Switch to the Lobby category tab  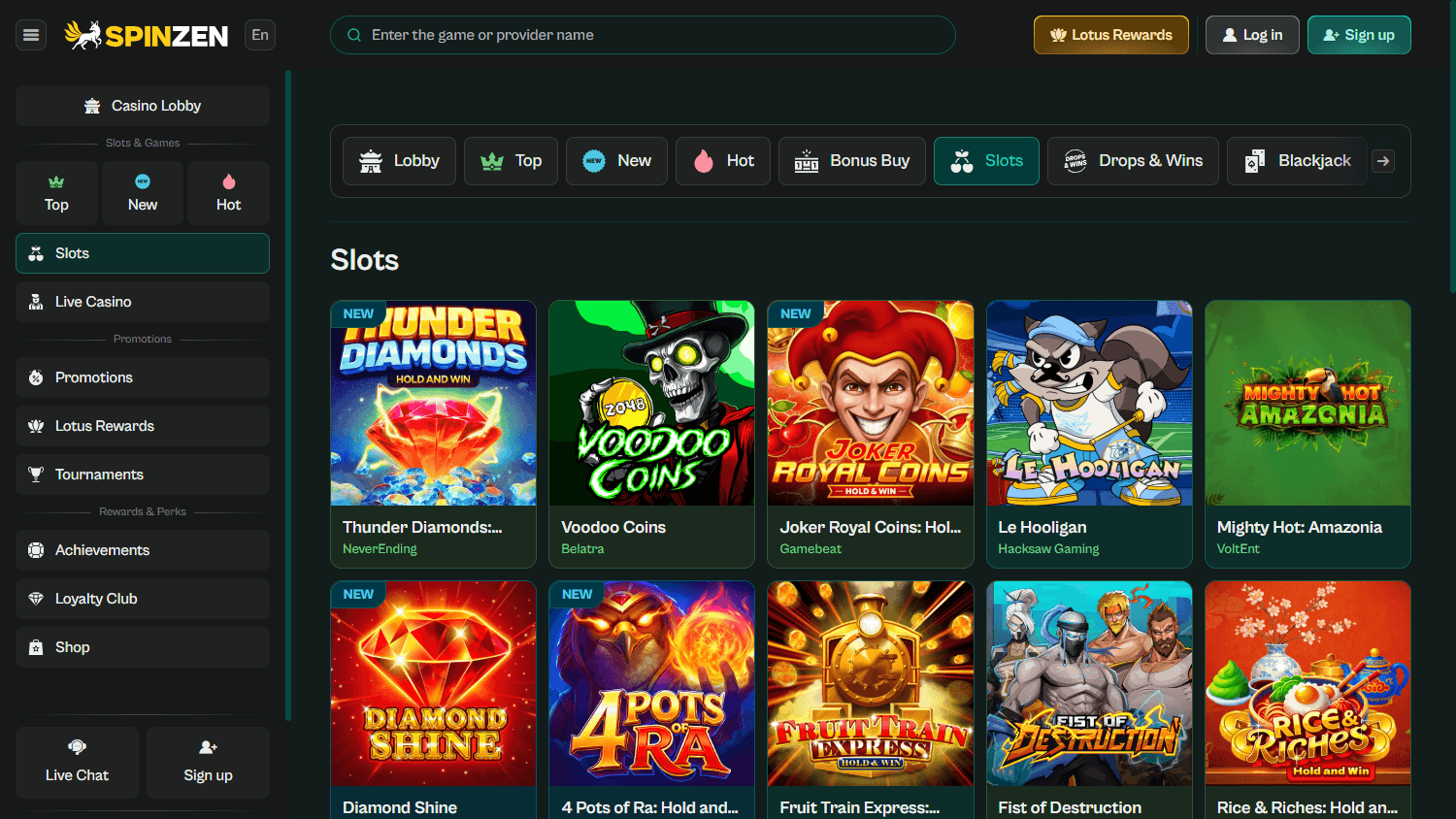pyautogui.click(x=399, y=161)
